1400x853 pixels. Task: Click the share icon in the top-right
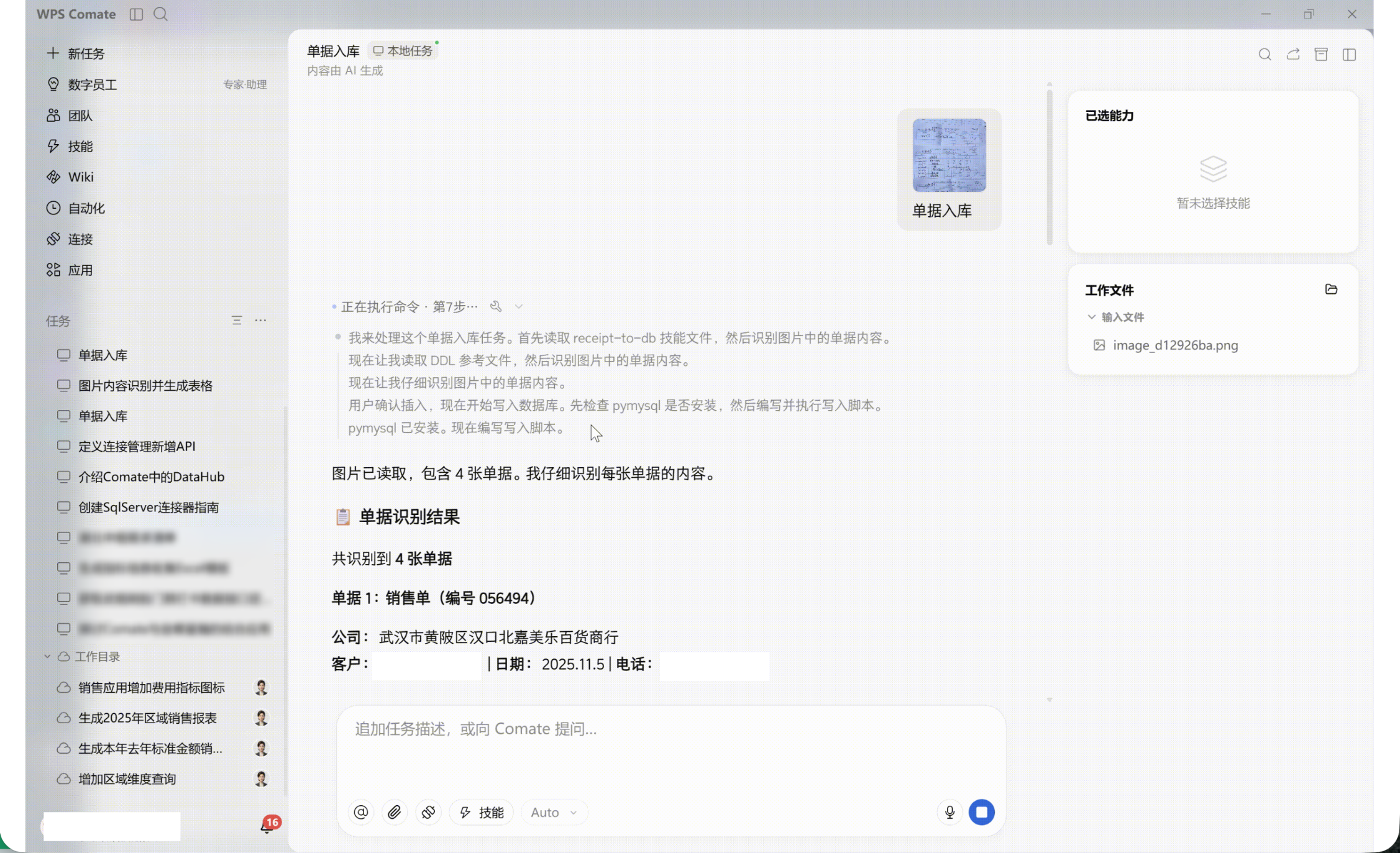pyautogui.click(x=1293, y=55)
